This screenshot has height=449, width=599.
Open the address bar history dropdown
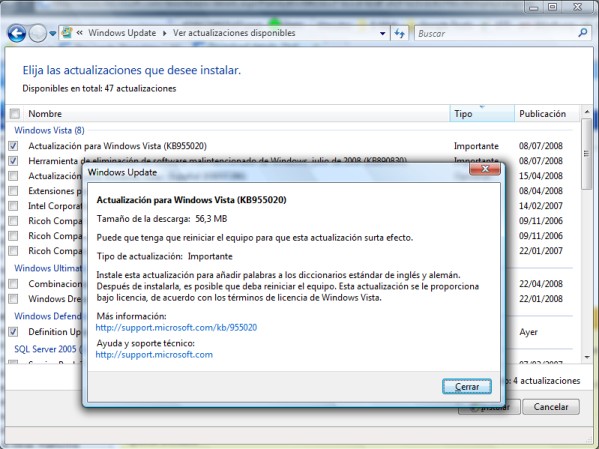382,34
